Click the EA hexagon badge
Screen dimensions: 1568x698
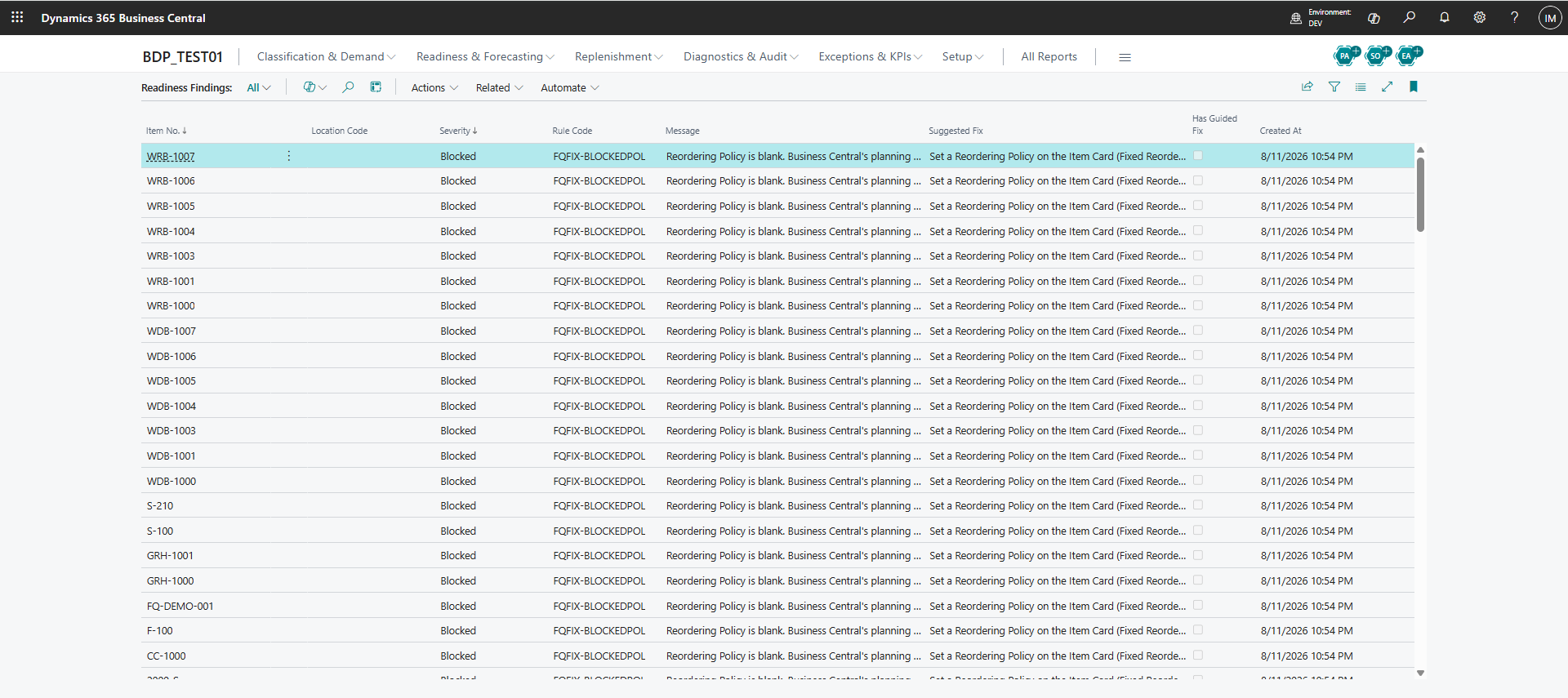point(1409,56)
